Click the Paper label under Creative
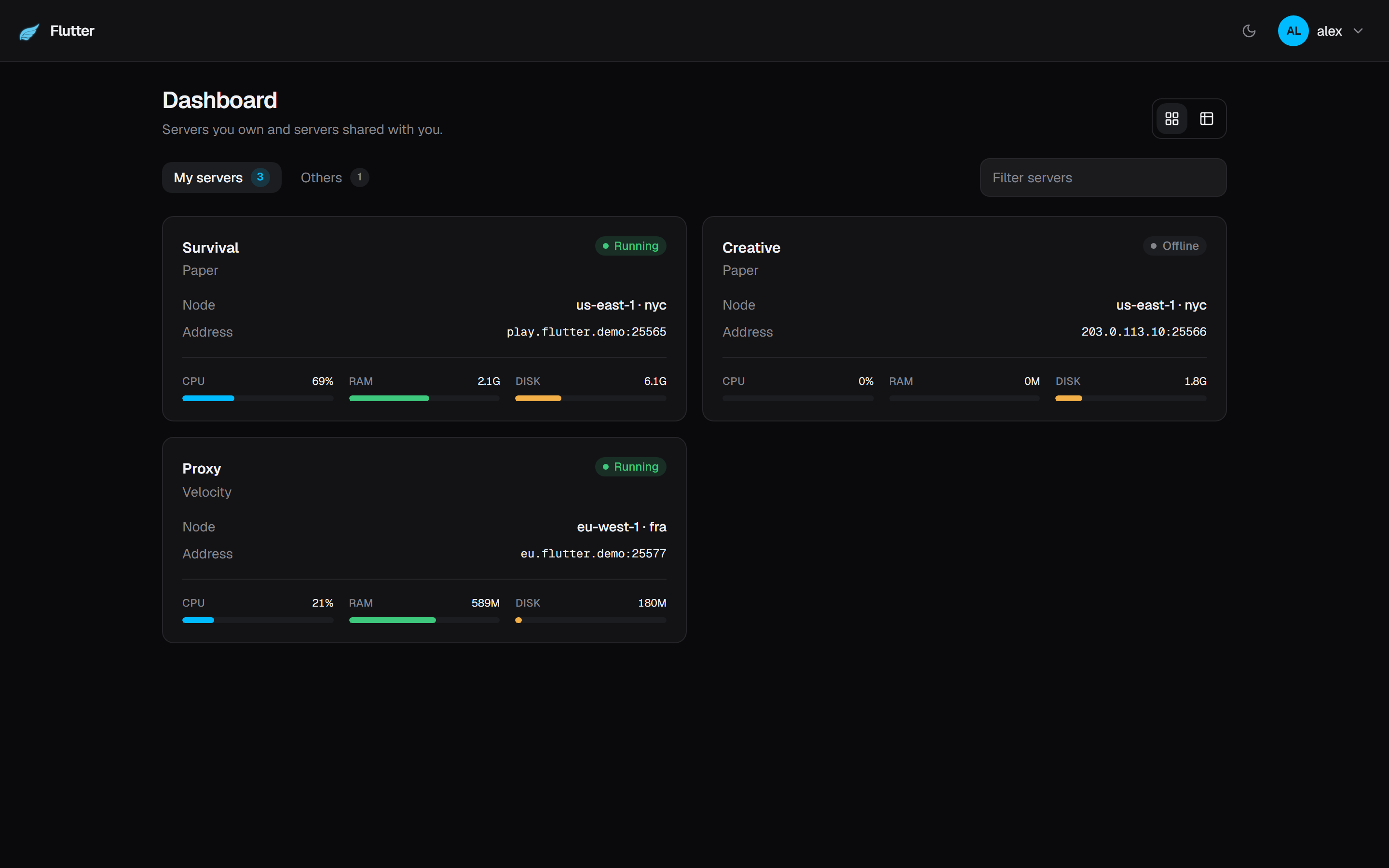The image size is (1389, 868). (x=740, y=271)
